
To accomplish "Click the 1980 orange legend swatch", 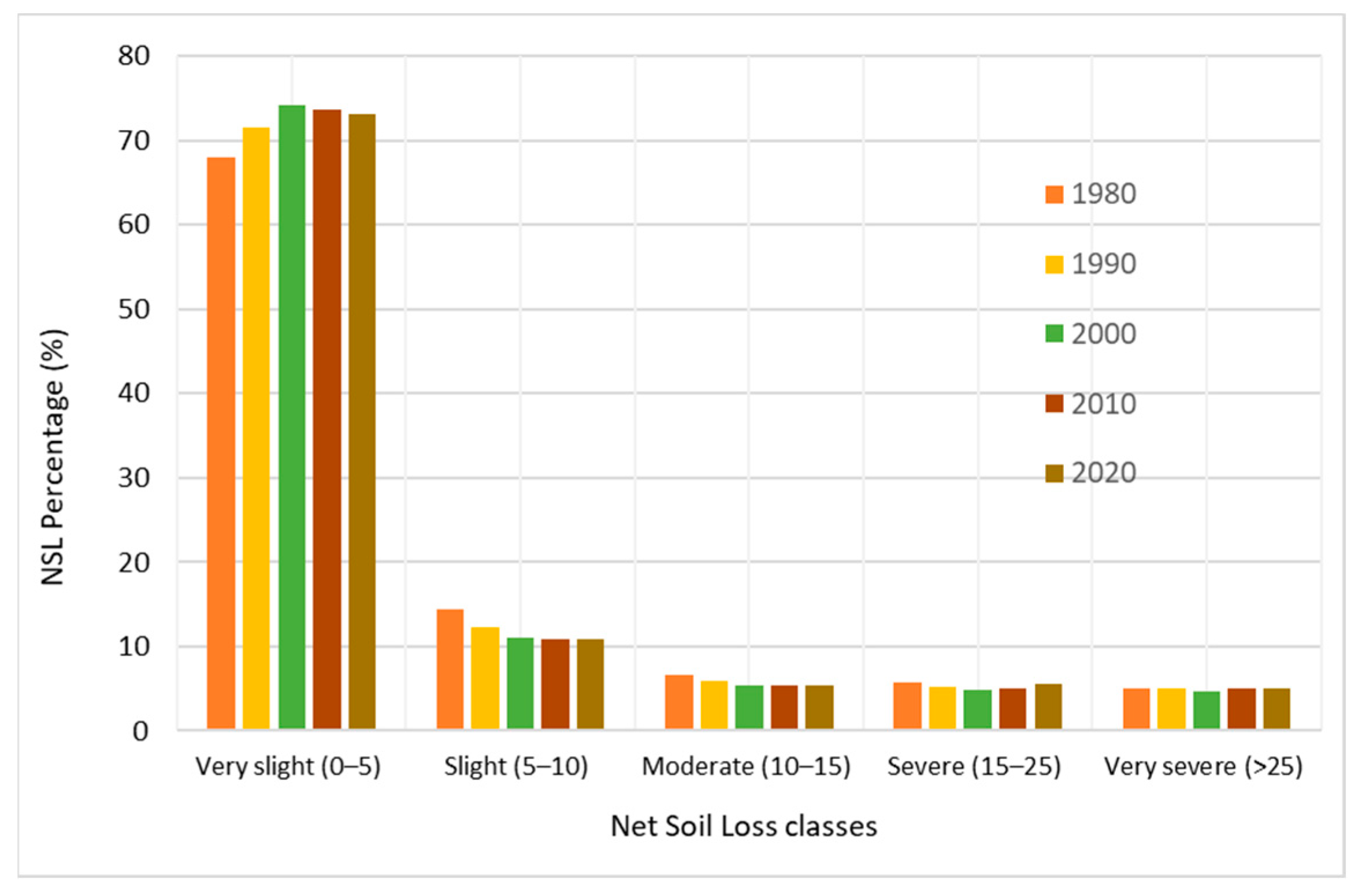I will coord(1053,194).
